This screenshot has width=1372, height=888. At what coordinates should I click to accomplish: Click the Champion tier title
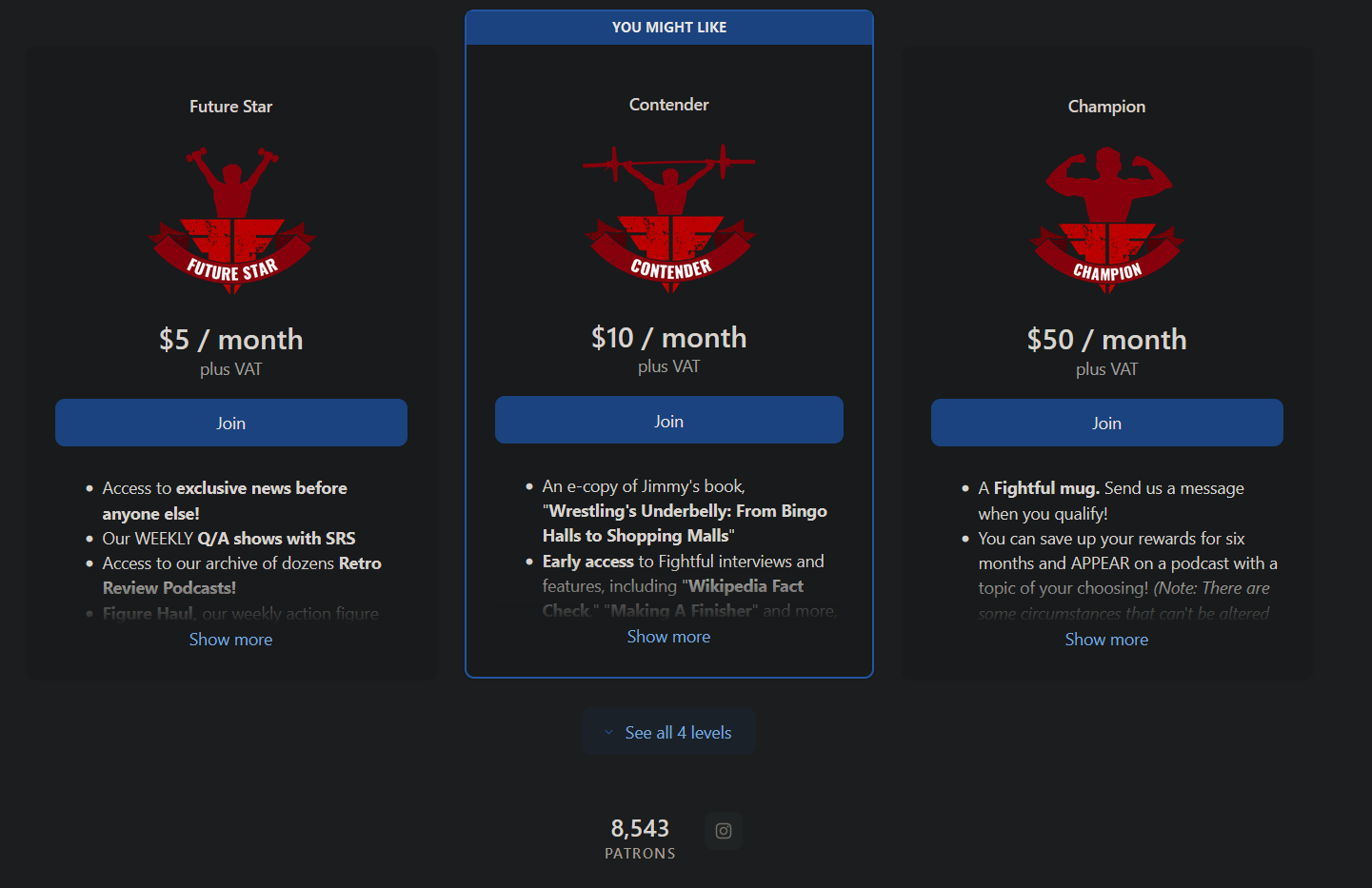1107,107
